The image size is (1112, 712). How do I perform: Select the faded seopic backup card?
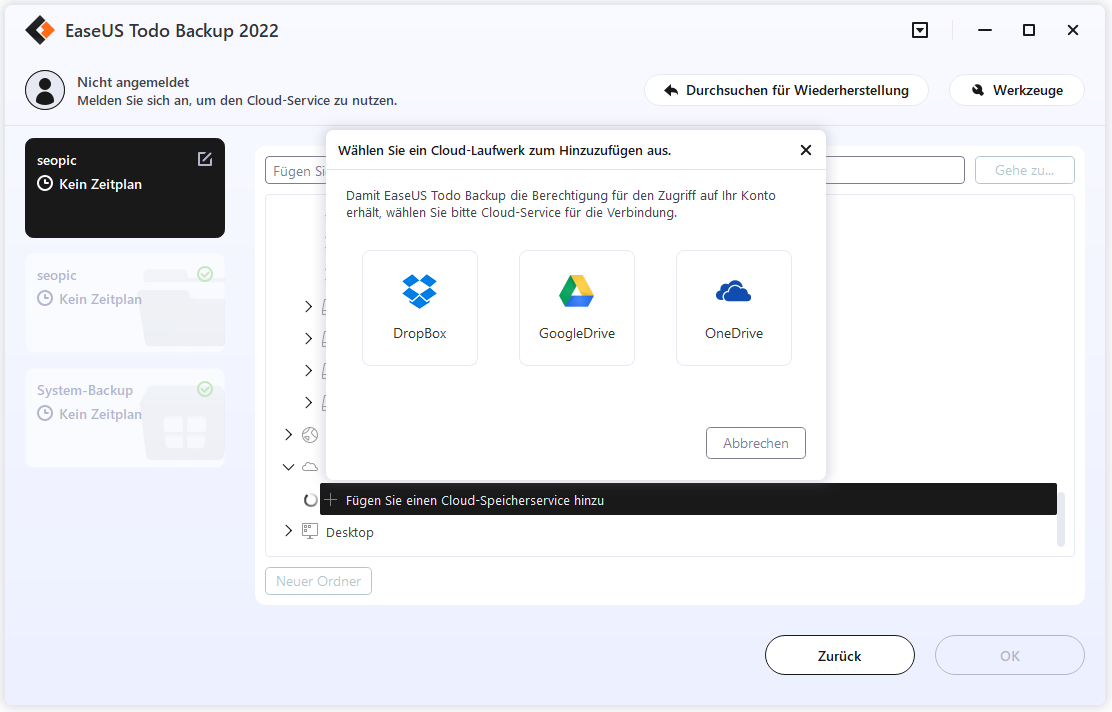pyautogui.click(x=125, y=303)
